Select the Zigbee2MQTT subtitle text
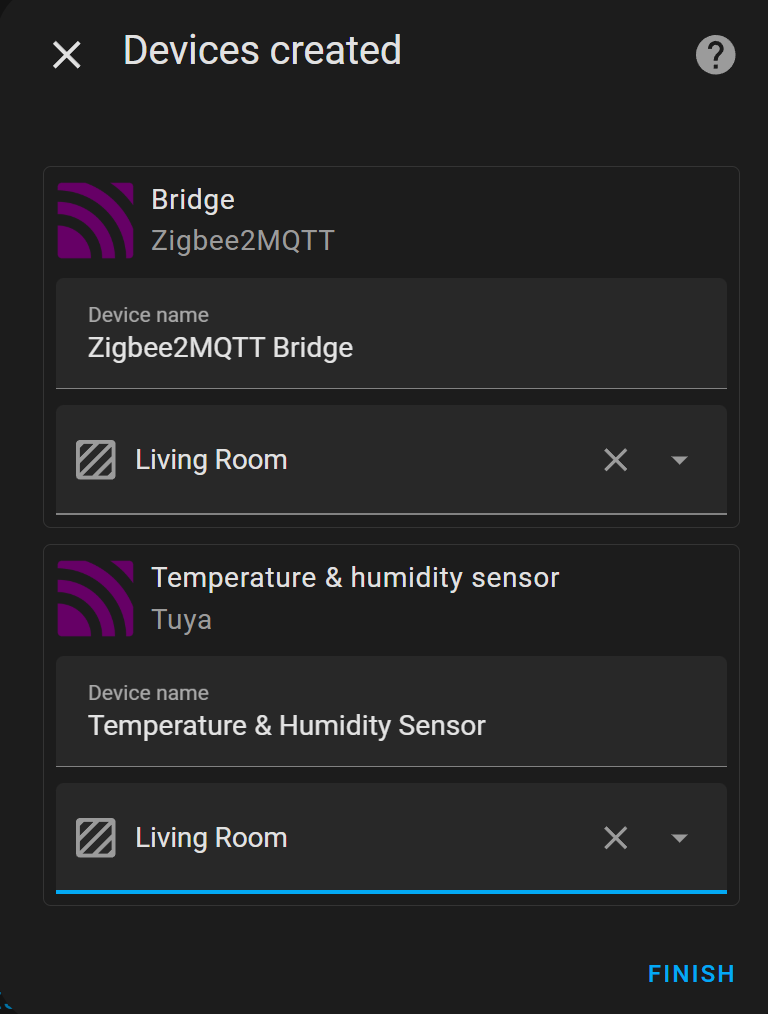 point(243,240)
